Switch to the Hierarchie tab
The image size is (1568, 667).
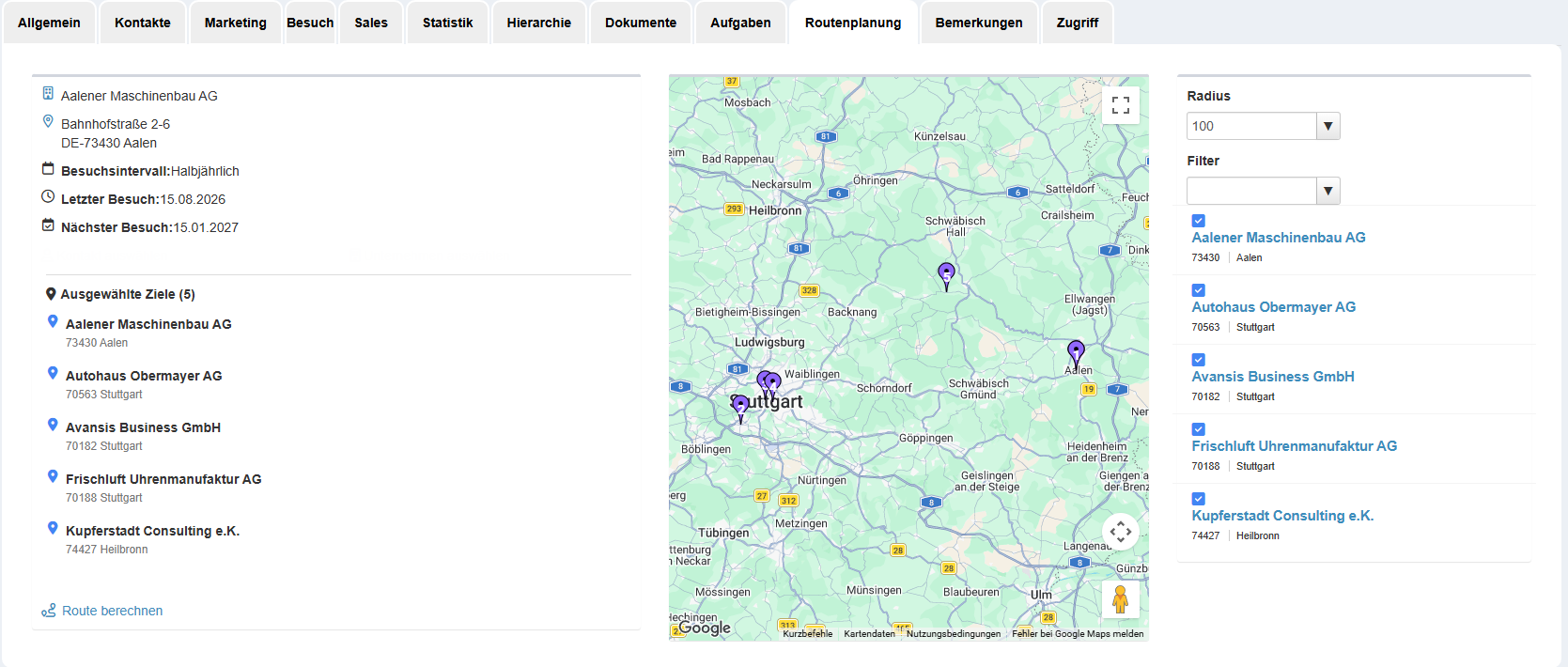click(538, 23)
